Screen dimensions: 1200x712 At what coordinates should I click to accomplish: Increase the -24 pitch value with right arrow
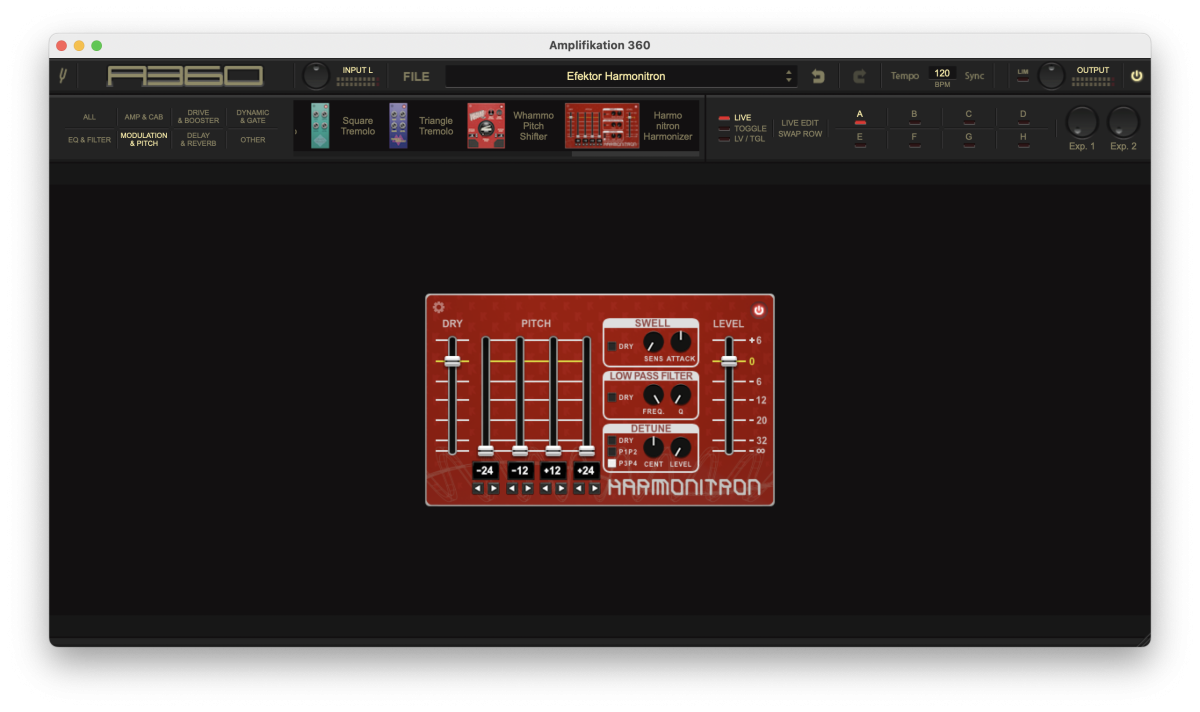pyautogui.click(x=493, y=489)
